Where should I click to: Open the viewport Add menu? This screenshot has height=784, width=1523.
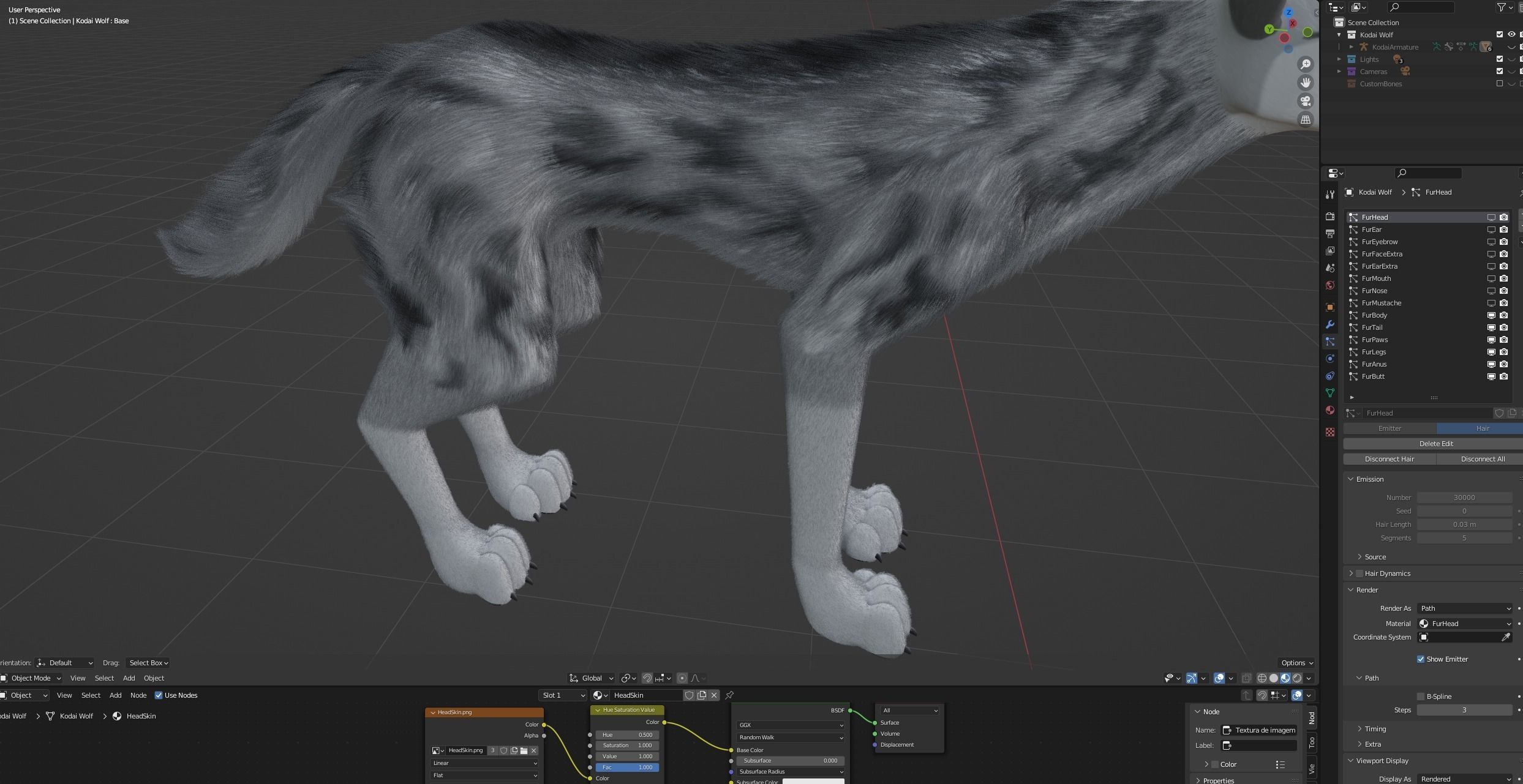(x=129, y=678)
